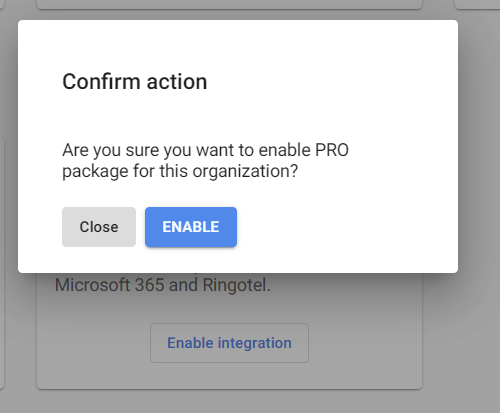Click empty dialog space right of ENABLE
The width and height of the screenshot is (500, 413).
click(x=347, y=227)
